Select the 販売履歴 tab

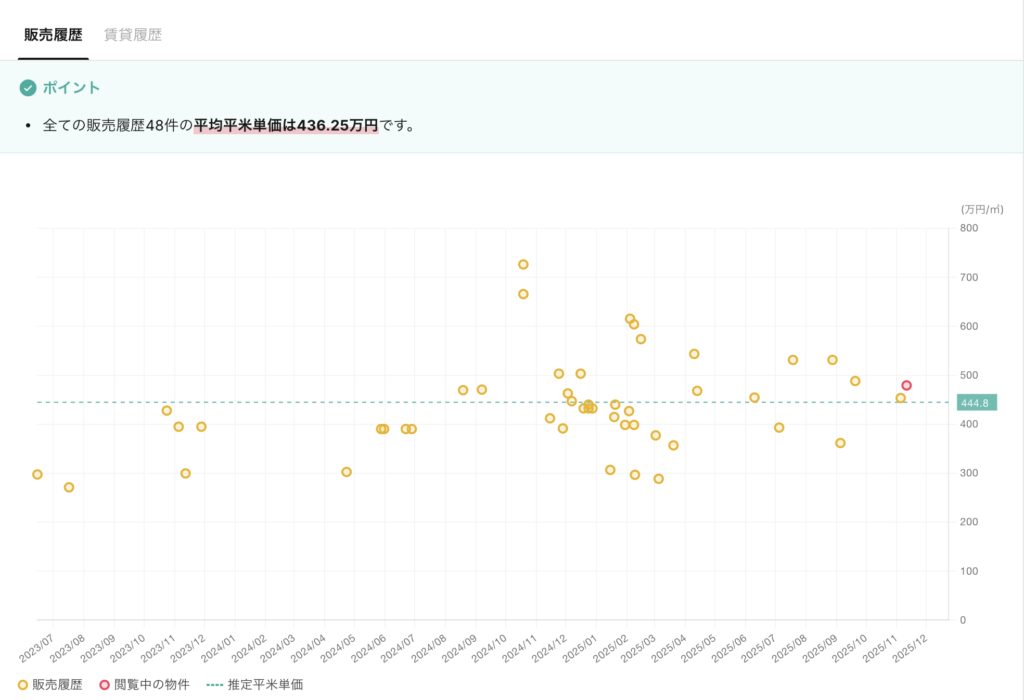coord(53,35)
